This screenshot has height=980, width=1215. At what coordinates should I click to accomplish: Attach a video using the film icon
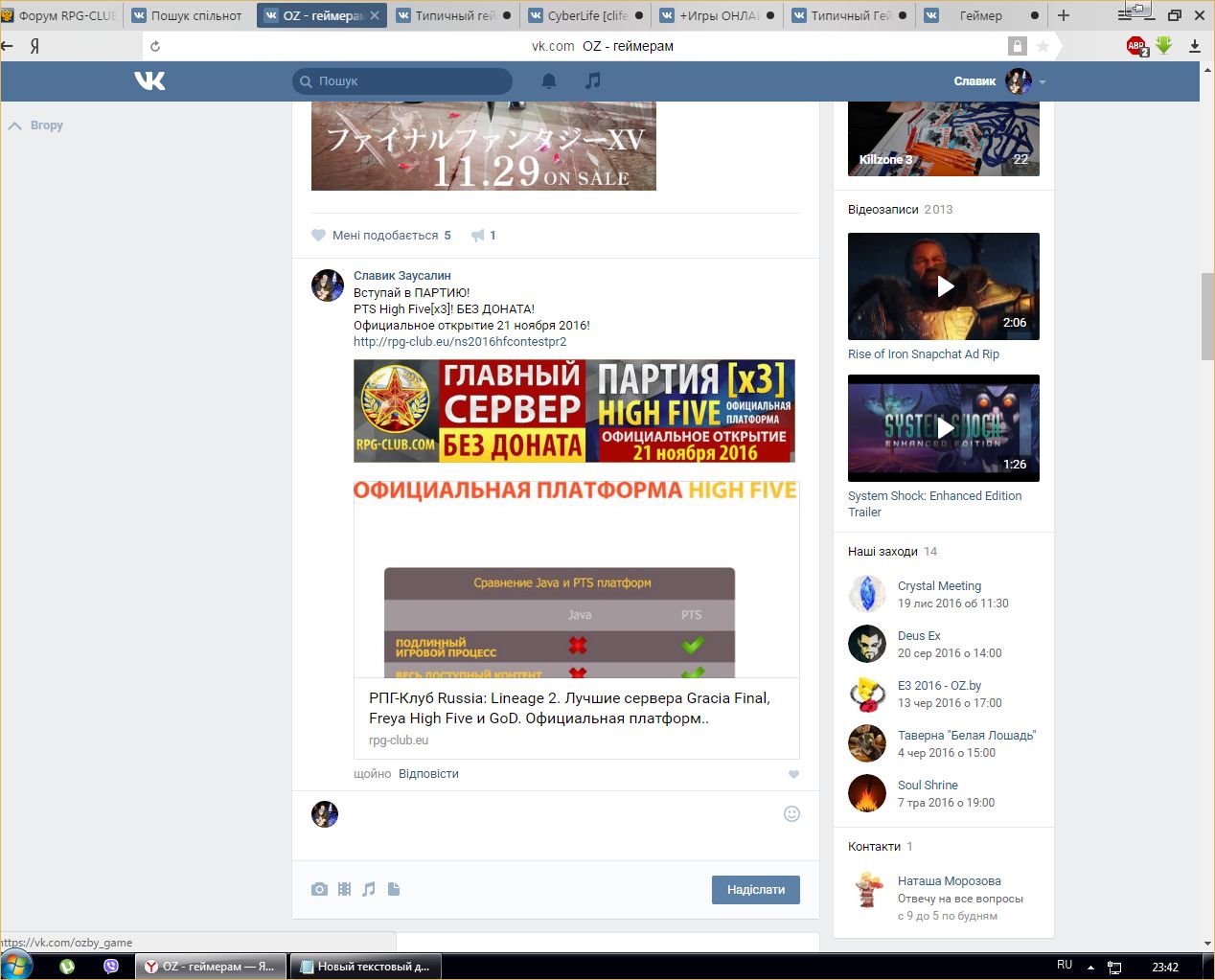pos(344,889)
